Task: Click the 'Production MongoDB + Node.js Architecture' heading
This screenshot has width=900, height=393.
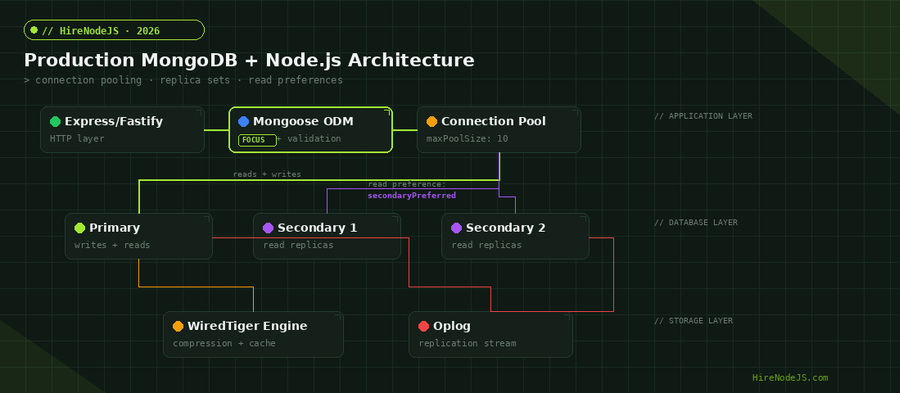Action: 249,60
